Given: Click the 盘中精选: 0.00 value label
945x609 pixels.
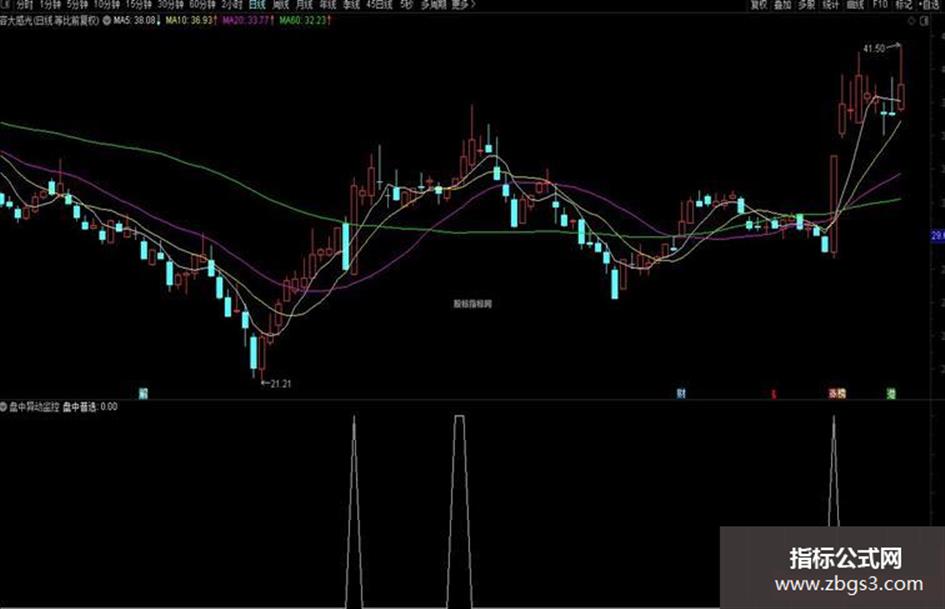Looking at the screenshot, I should click(x=90, y=407).
